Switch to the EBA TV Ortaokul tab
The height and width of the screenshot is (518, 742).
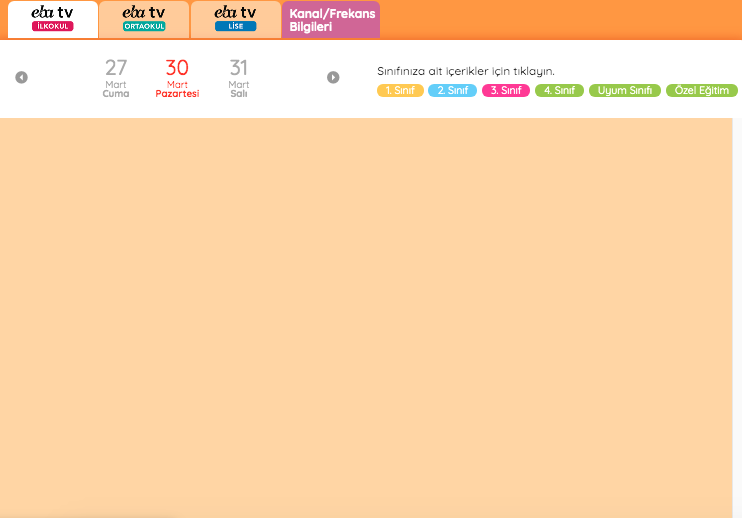click(x=144, y=19)
